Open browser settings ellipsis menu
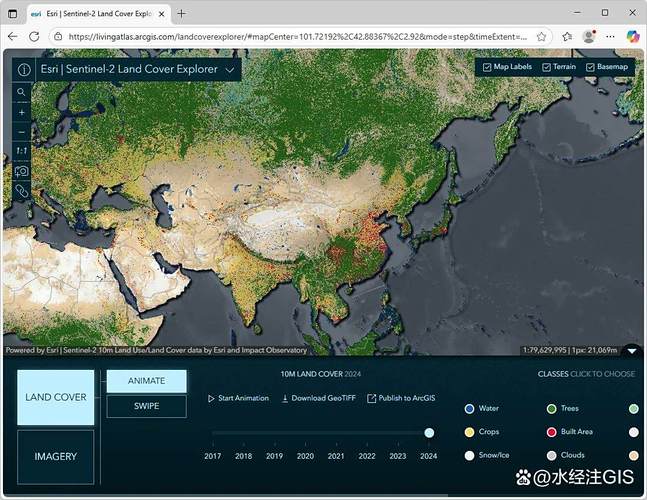Image resolution: width=647 pixels, height=500 pixels. pyautogui.click(x=610, y=37)
